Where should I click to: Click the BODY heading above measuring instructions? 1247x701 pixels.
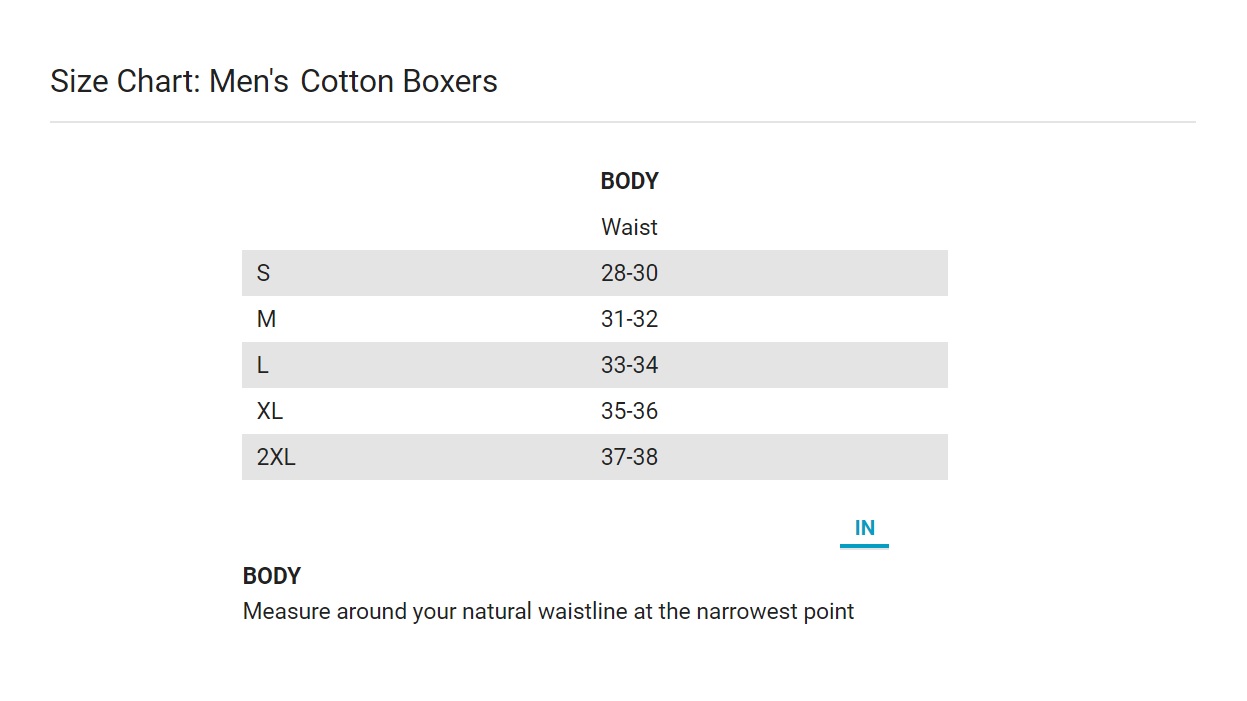272,576
